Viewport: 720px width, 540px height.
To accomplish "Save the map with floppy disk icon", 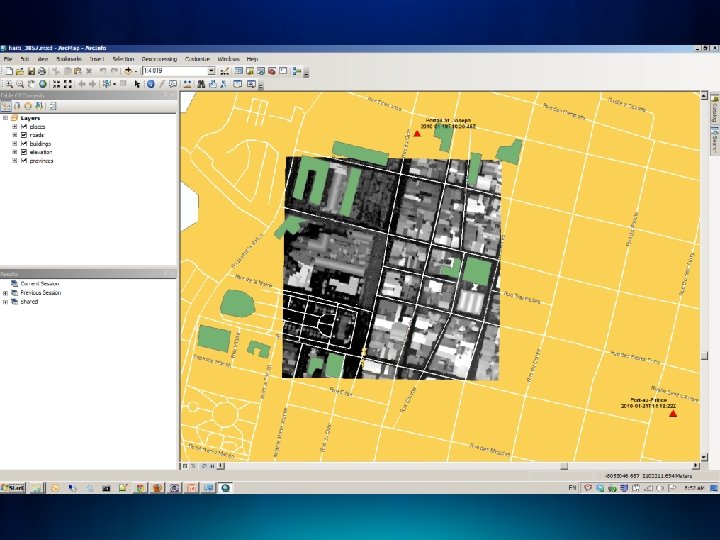I will (x=31, y=71).
